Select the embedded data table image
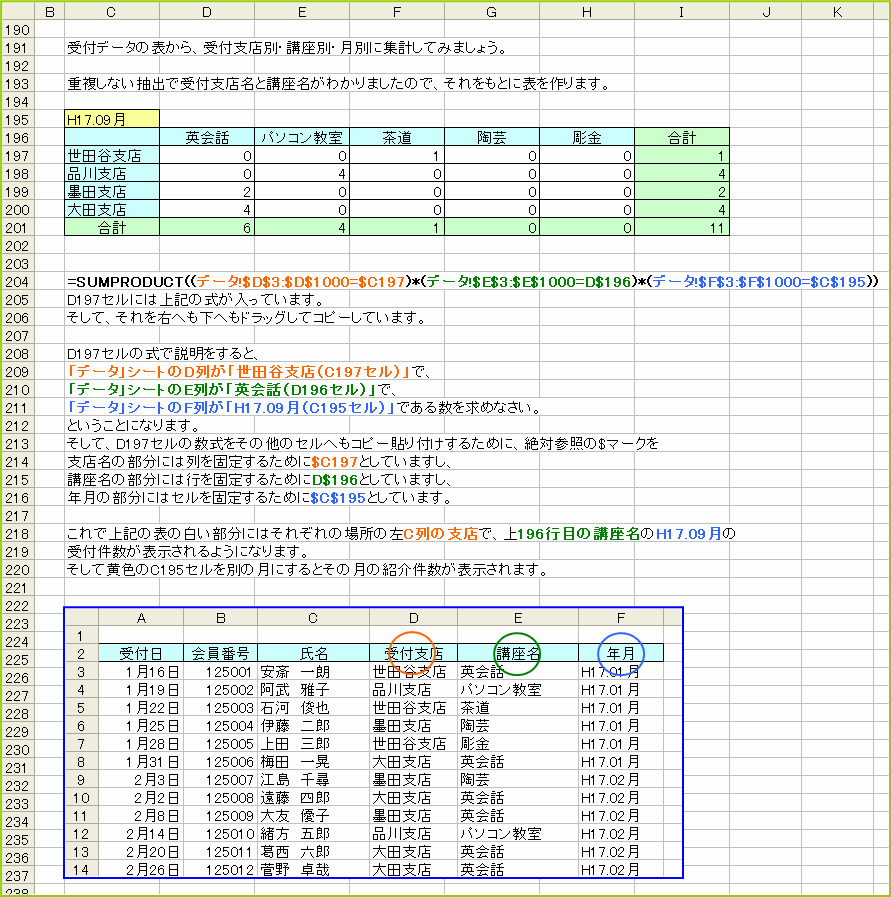 pos(373,740)
